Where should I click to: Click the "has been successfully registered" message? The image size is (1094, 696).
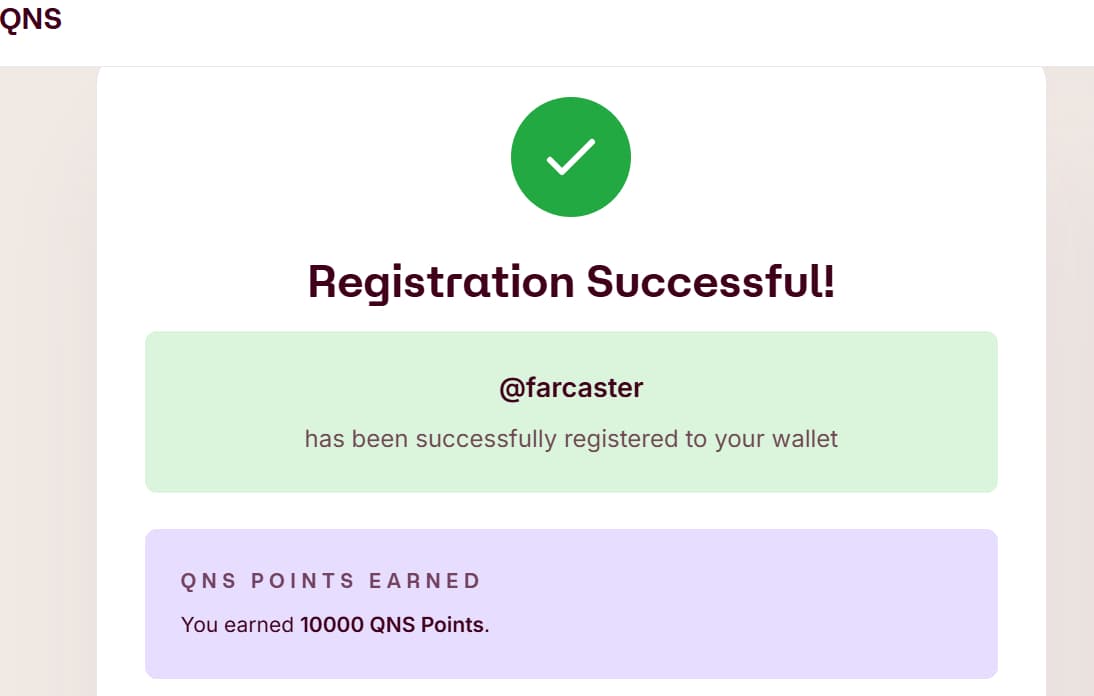coord(571,439)
